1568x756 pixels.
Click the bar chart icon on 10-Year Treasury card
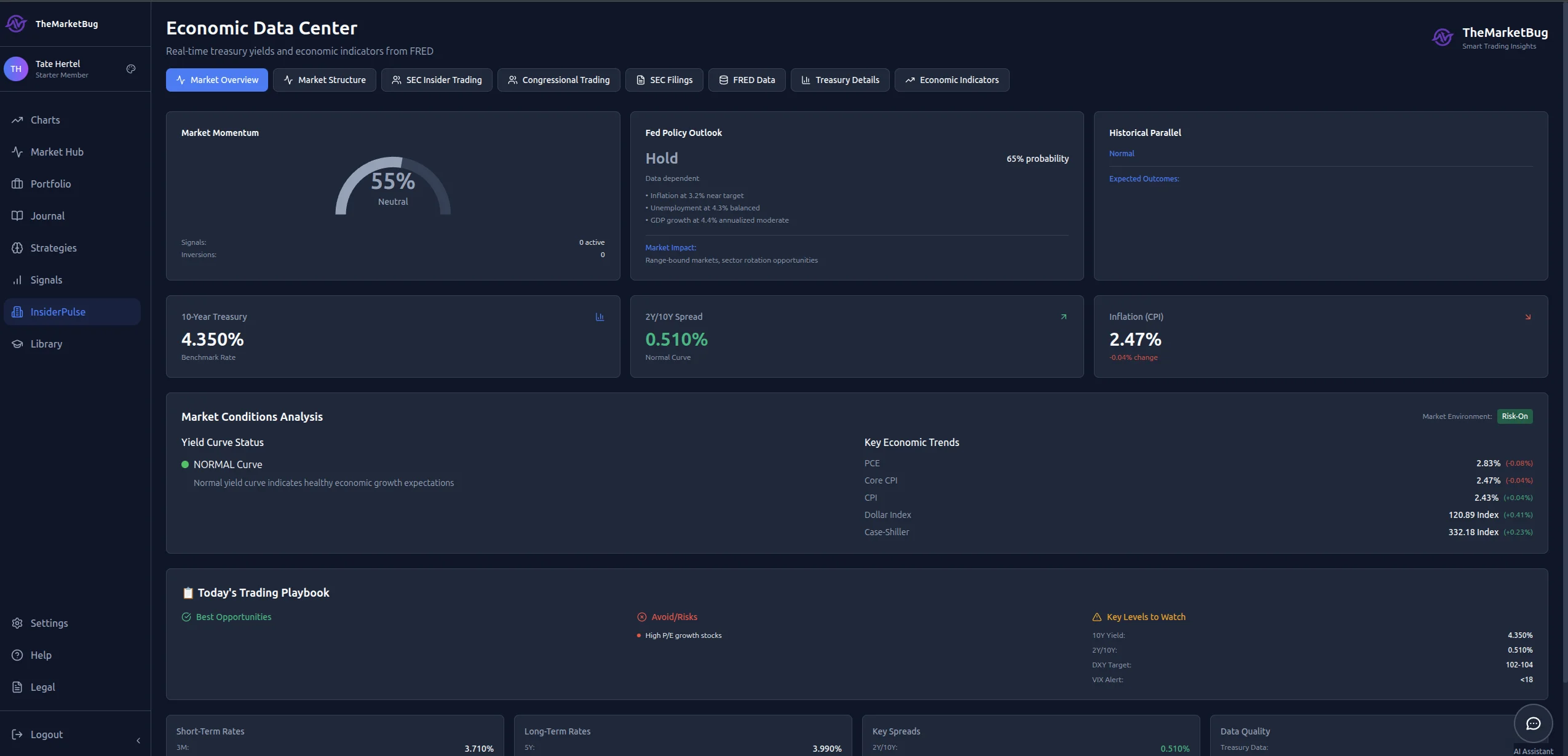coord(600,317)
